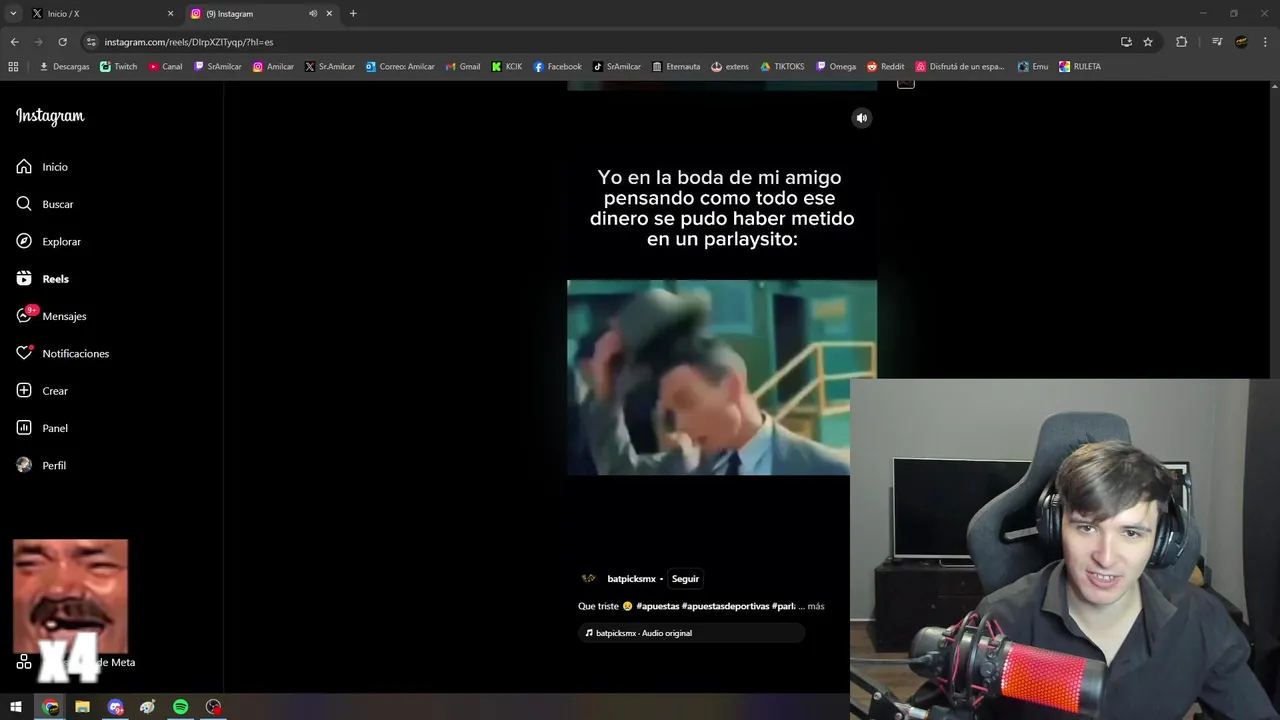Click Crear to make a post
1280x720 pixels.
pos(42,391)
